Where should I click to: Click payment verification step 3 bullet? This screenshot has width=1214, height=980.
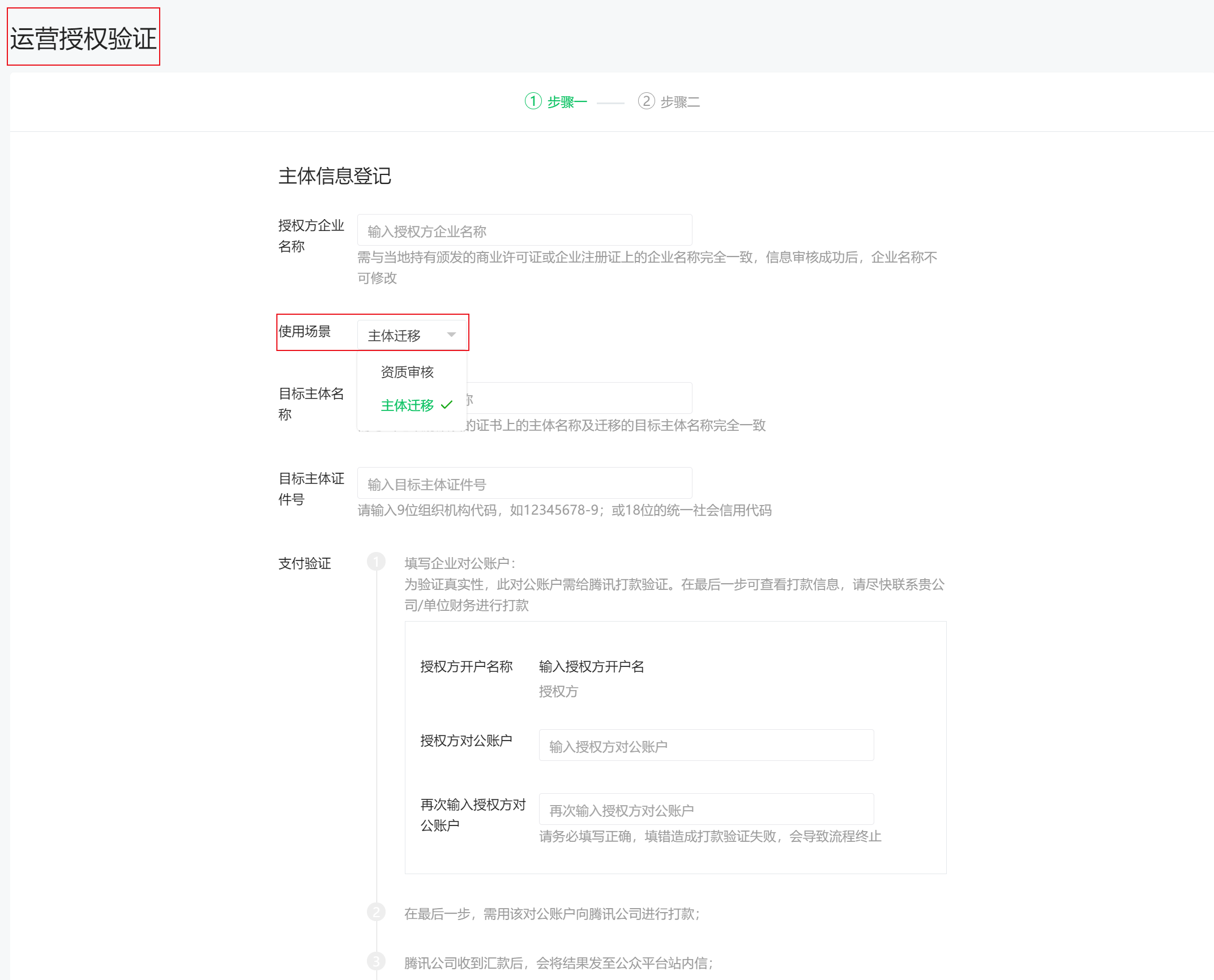(376, 961)
